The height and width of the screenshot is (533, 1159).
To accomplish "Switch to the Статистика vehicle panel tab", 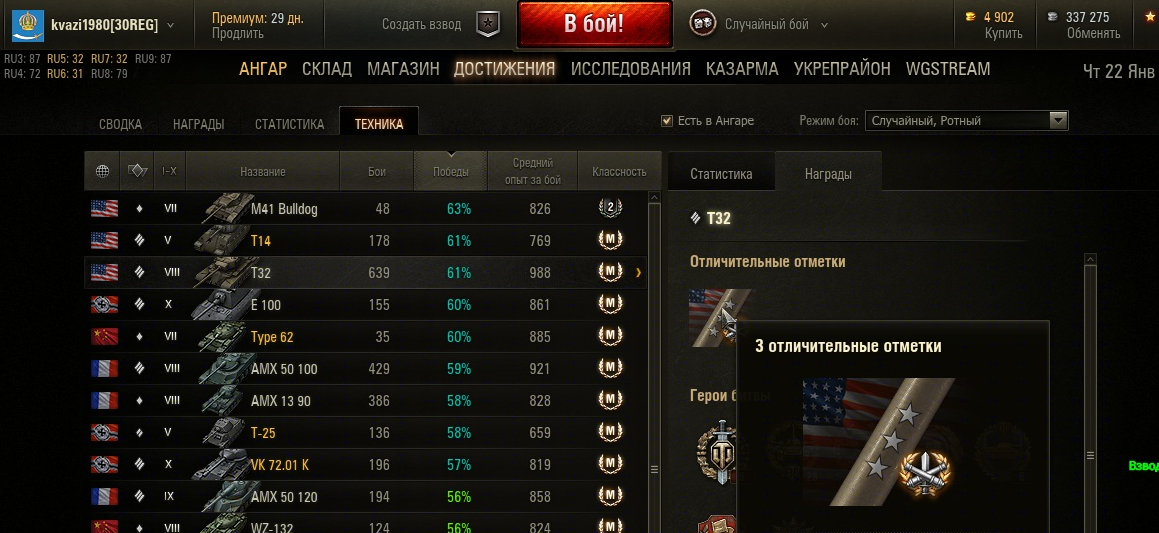I will (x=721, y=174).
